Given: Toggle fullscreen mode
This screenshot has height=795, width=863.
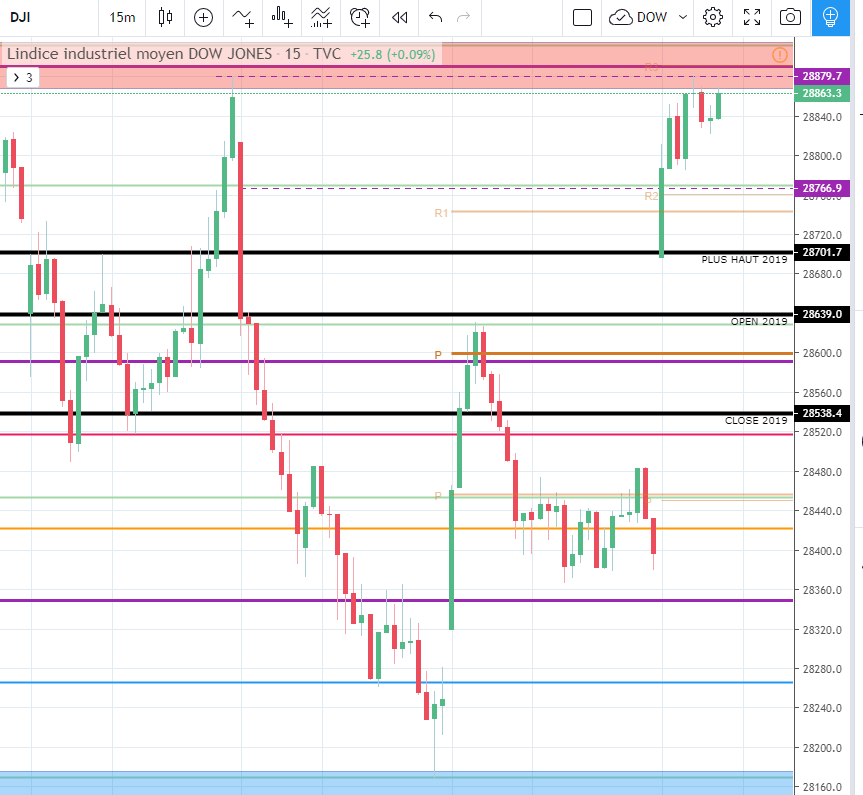Looking at the screenshot, I should click(752, 17).
